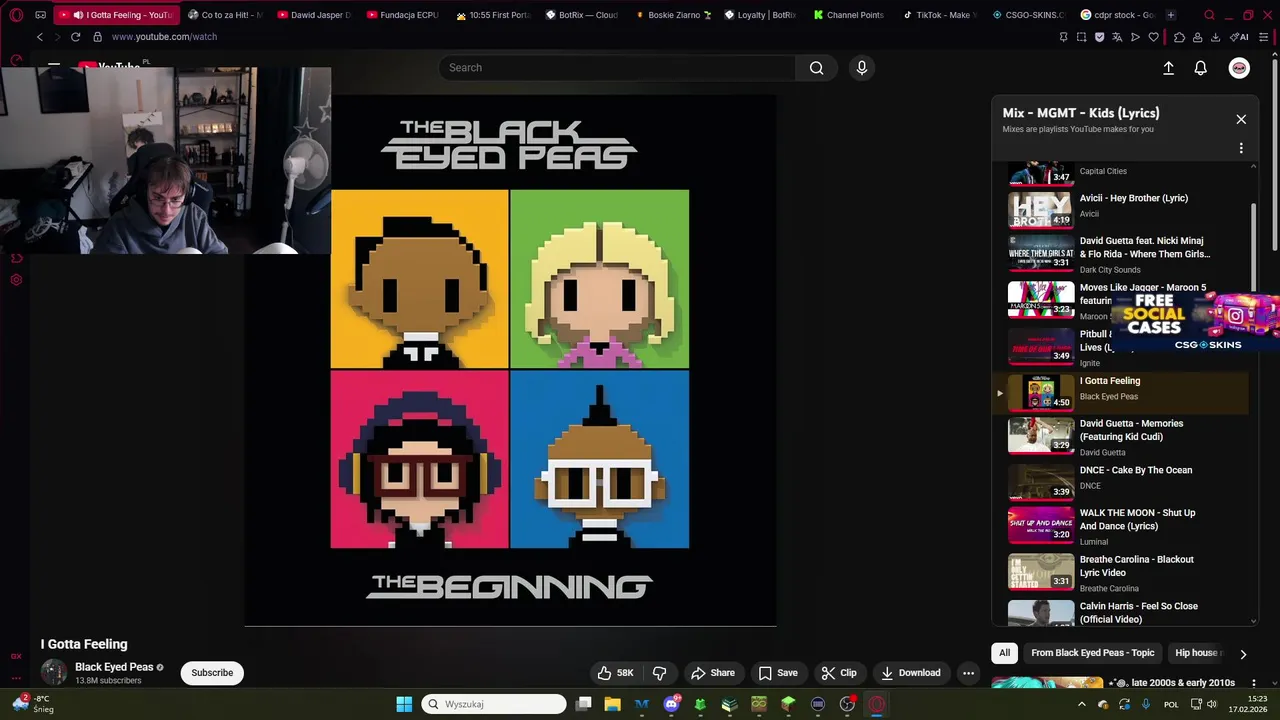
Task: Open Opera ad blocker shield icon
Action: pyautogui.click(x=1099, y=37)
